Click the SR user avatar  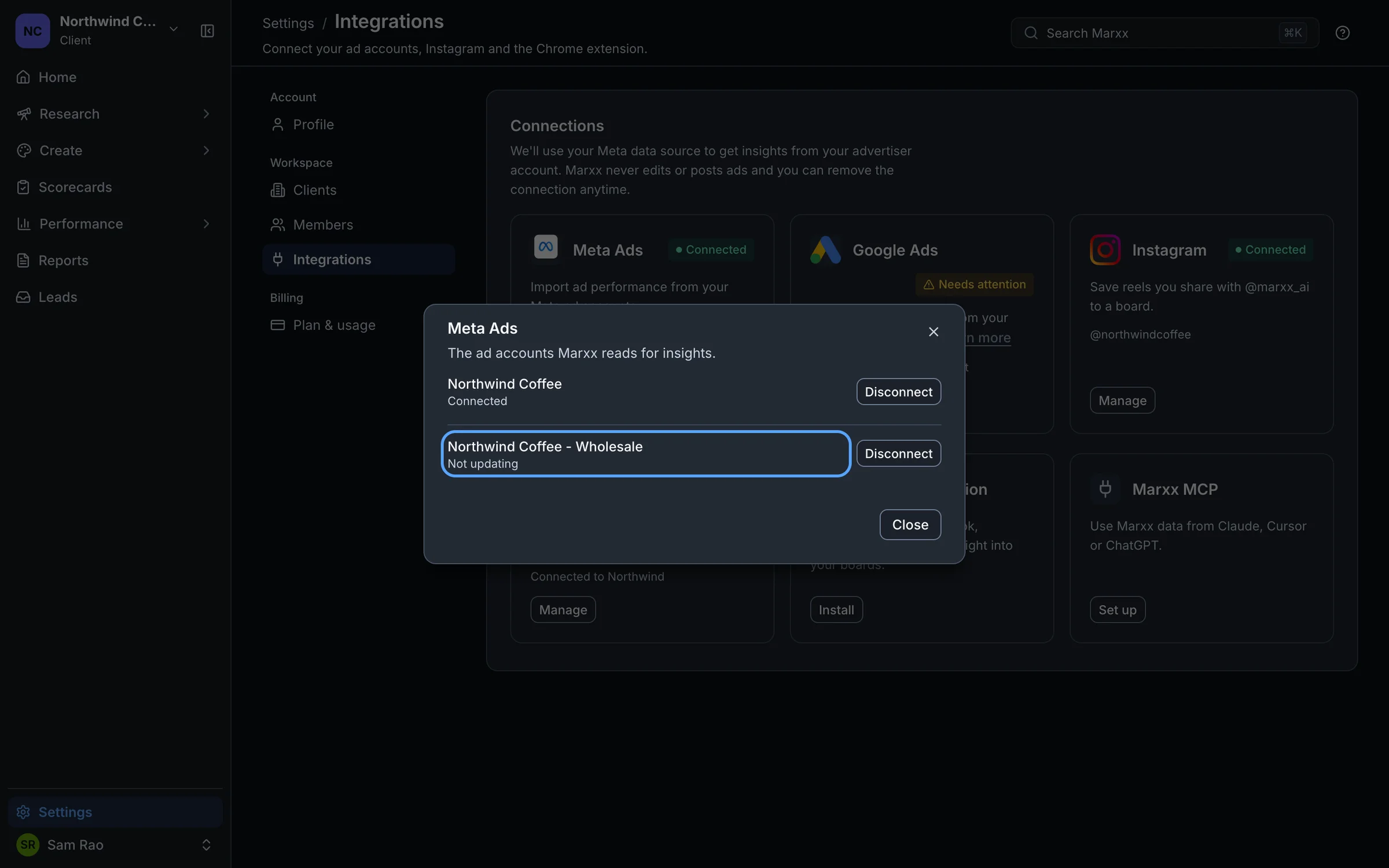click(28, 845)
